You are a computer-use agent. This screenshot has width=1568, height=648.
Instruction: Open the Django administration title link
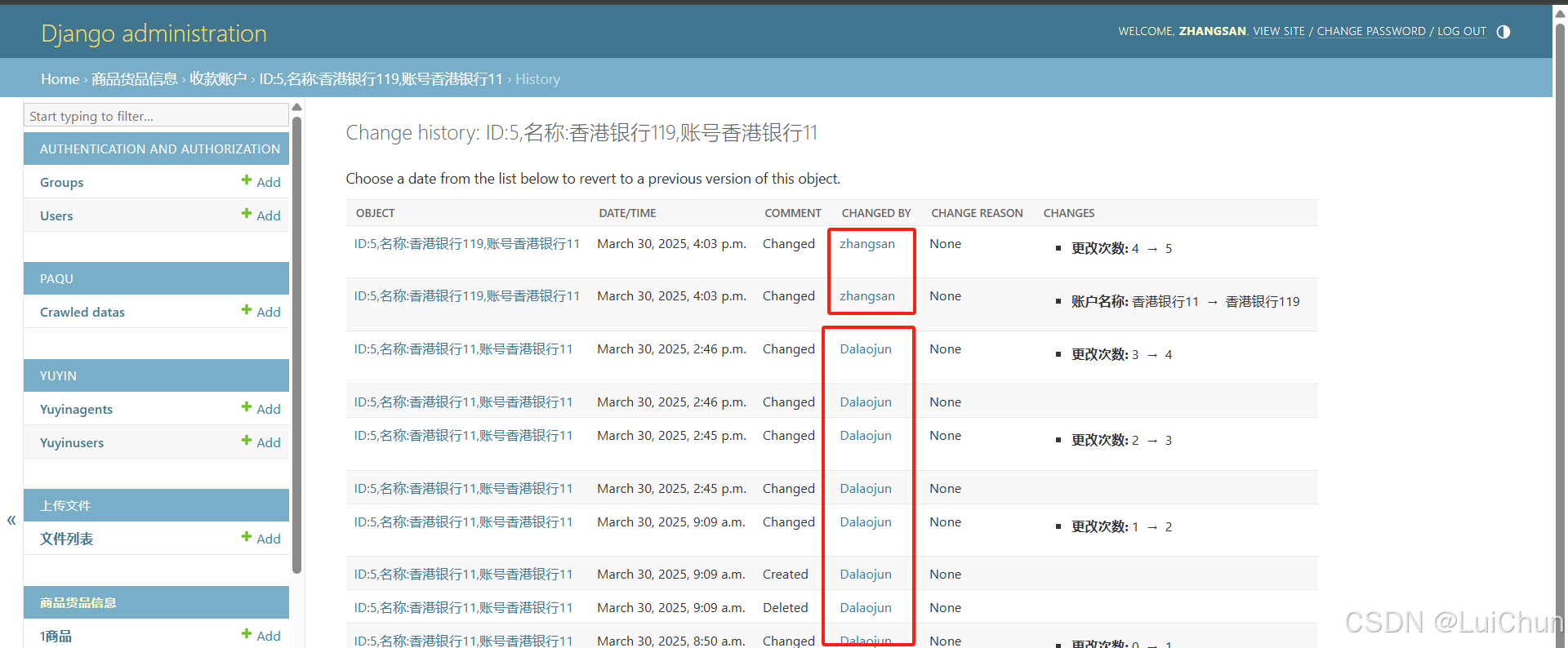(154, 33)
